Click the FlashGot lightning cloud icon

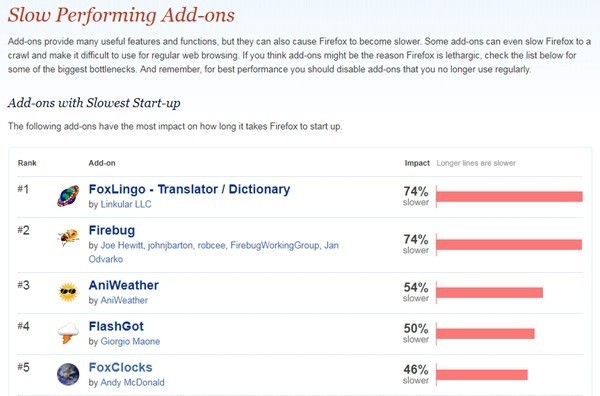pyautogui.click(x=68, y=333)
